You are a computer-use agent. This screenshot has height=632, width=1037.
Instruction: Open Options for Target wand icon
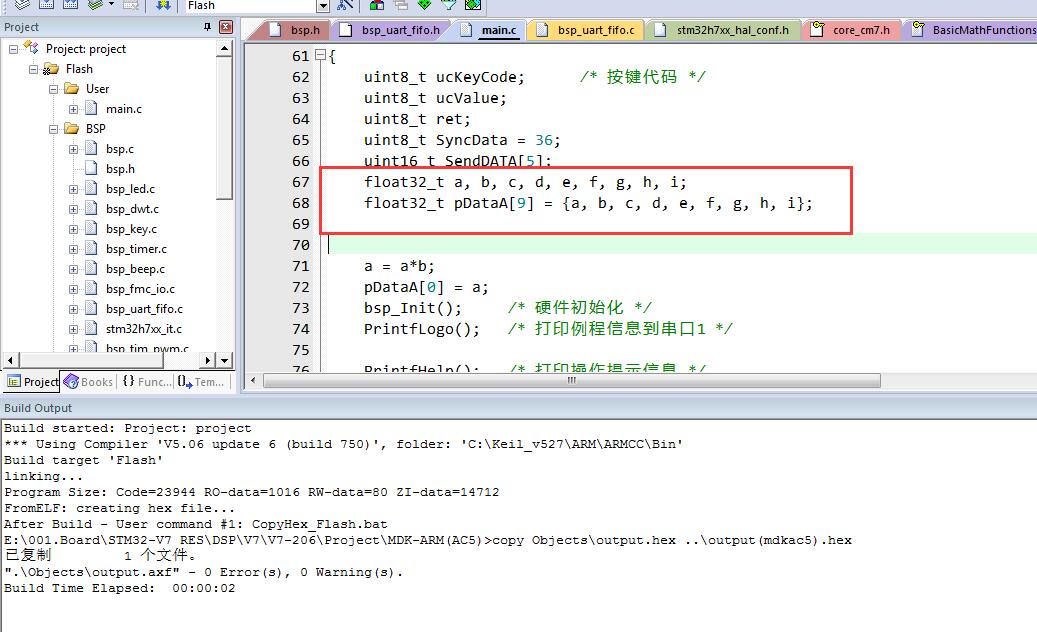346,5
